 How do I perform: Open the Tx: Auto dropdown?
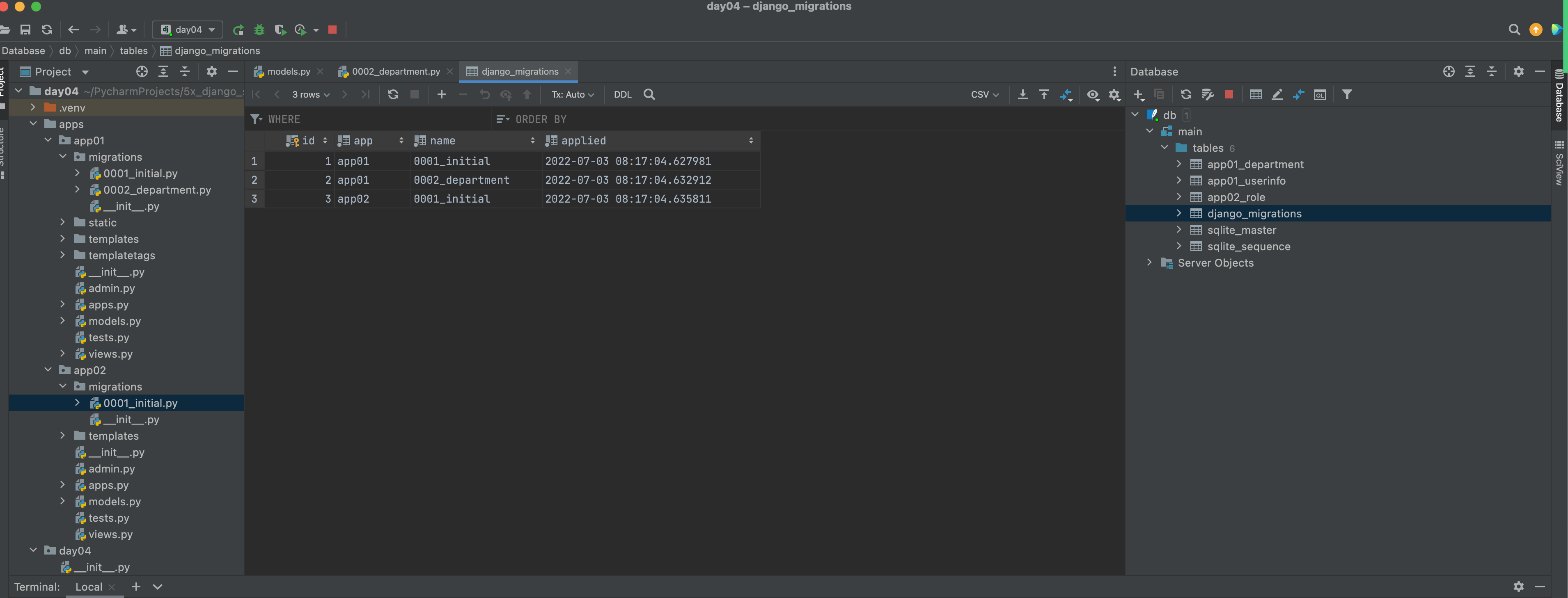[x=572, y=94]
